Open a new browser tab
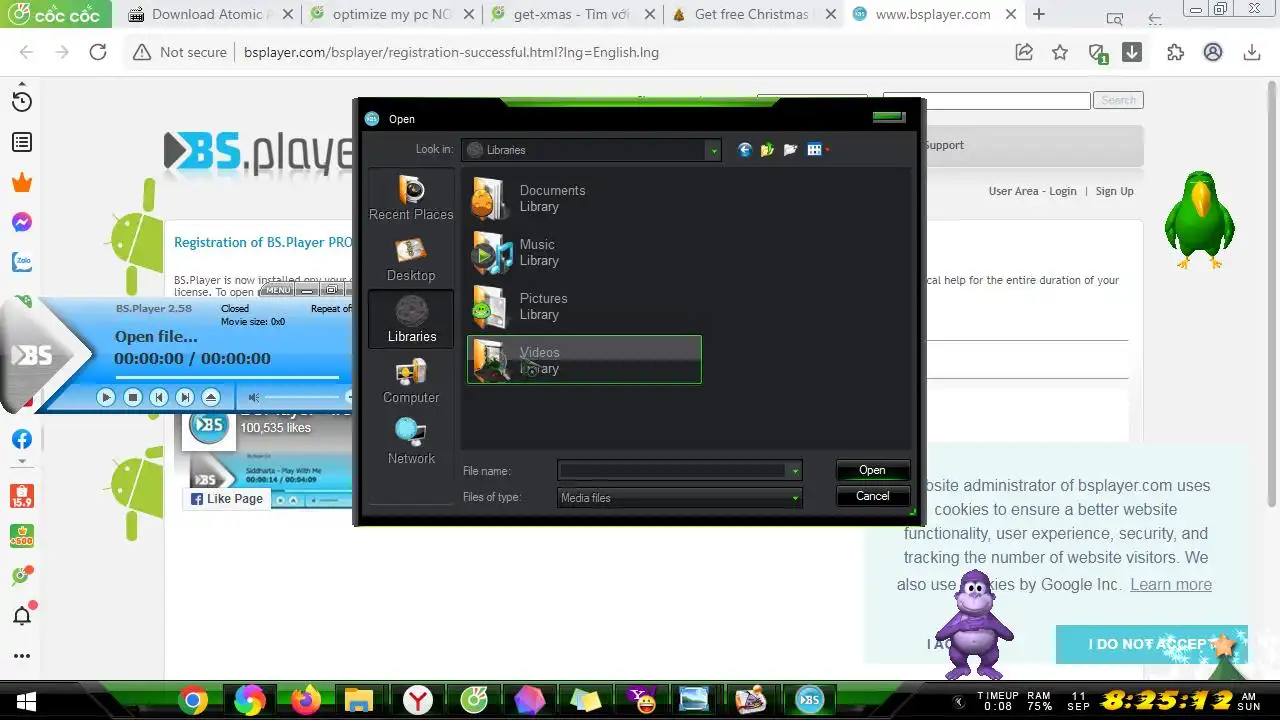The width and height of the screenshot is (1280, 720). point(1039,14)
